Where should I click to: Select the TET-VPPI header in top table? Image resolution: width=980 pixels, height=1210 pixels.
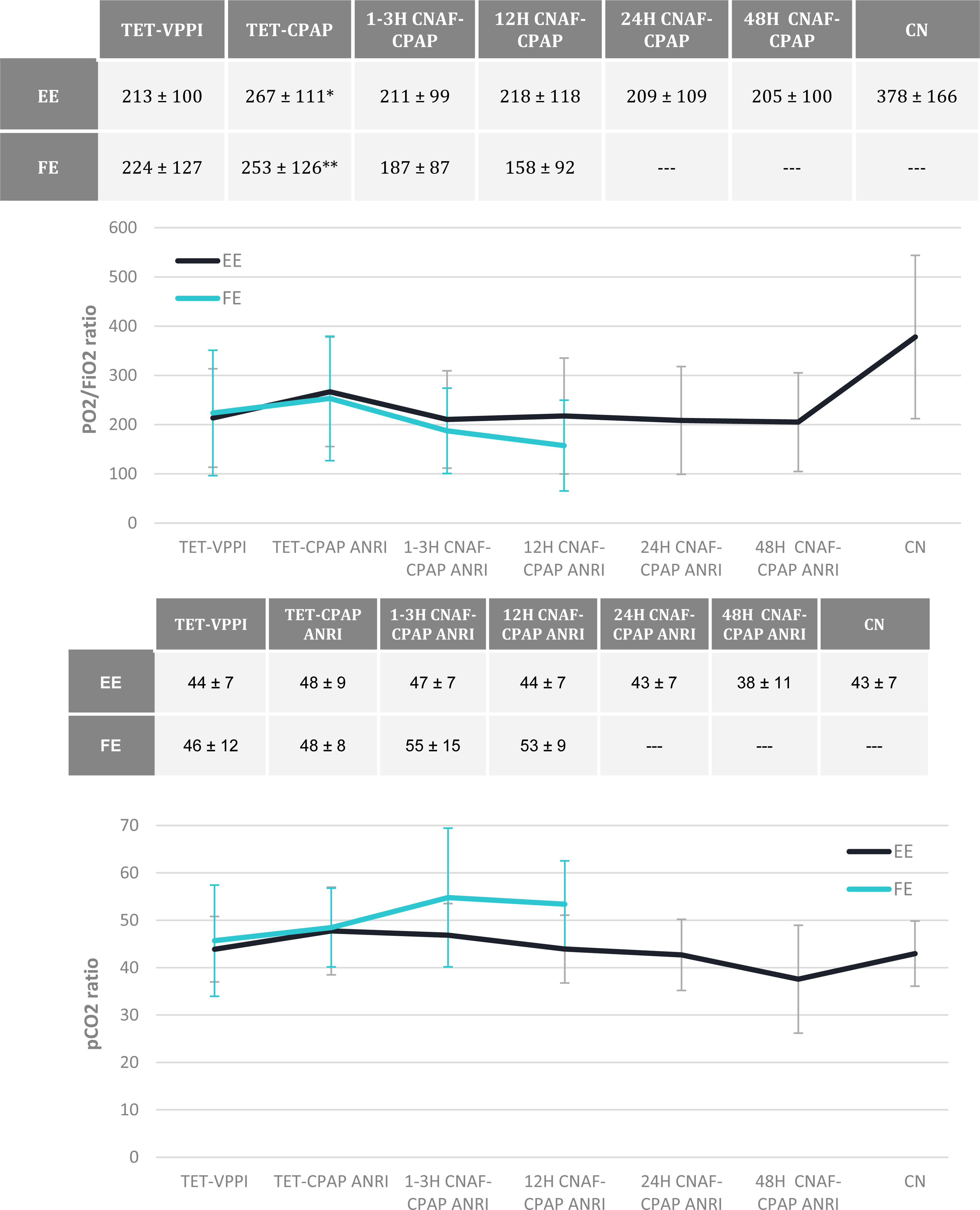click(162, 30)
